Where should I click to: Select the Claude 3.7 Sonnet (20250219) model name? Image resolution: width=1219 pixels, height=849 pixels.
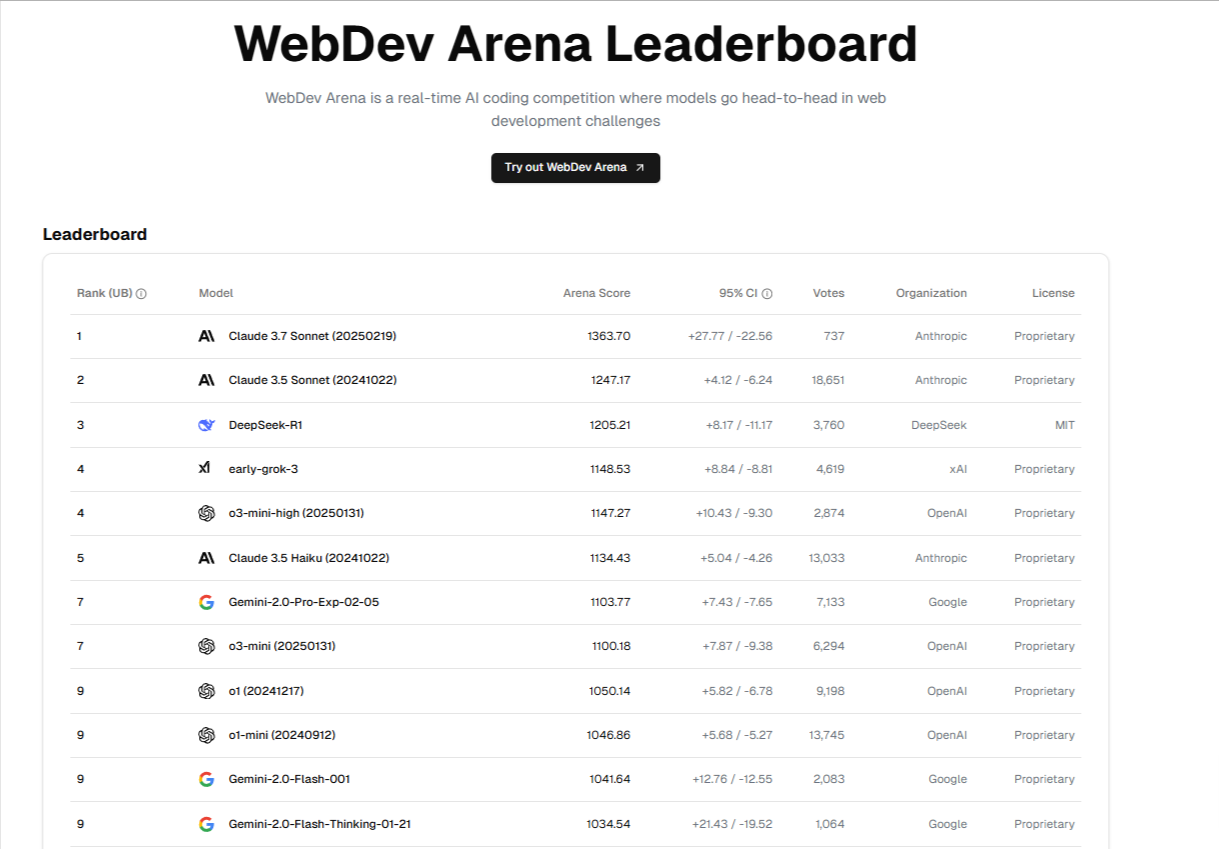tap(313, 336)
